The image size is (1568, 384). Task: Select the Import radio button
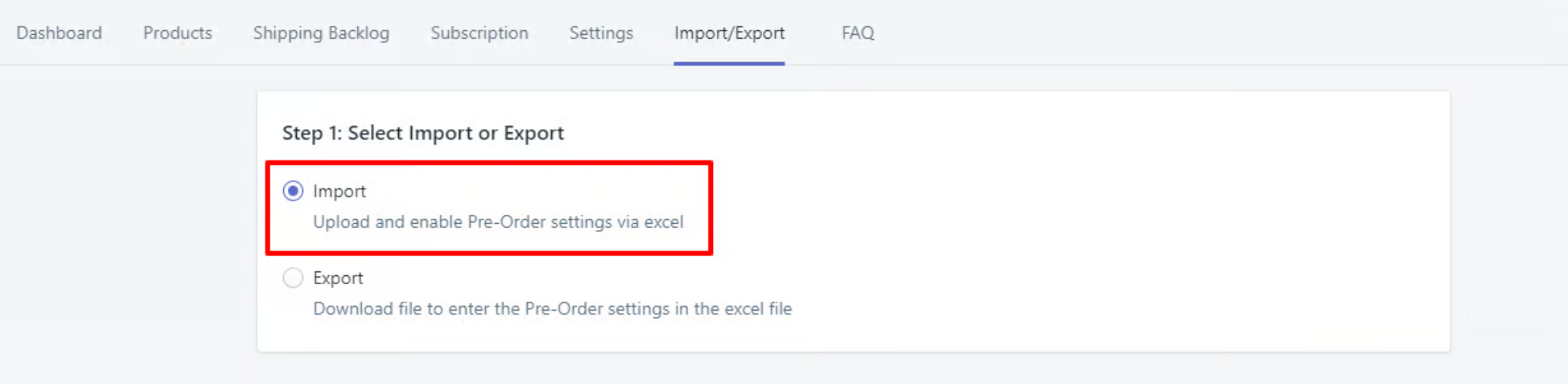click(x=293, y=191)
